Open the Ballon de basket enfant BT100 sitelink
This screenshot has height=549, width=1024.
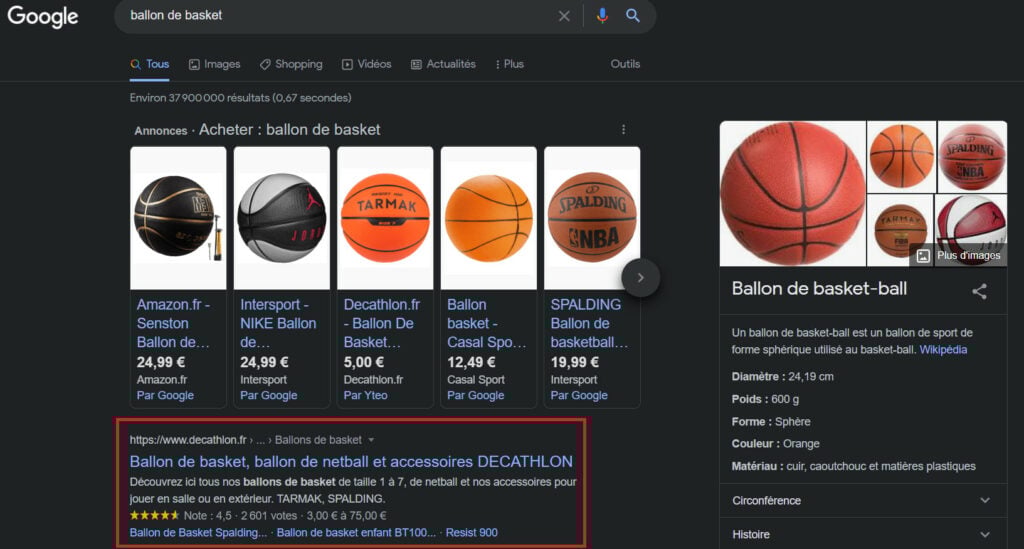356,532
